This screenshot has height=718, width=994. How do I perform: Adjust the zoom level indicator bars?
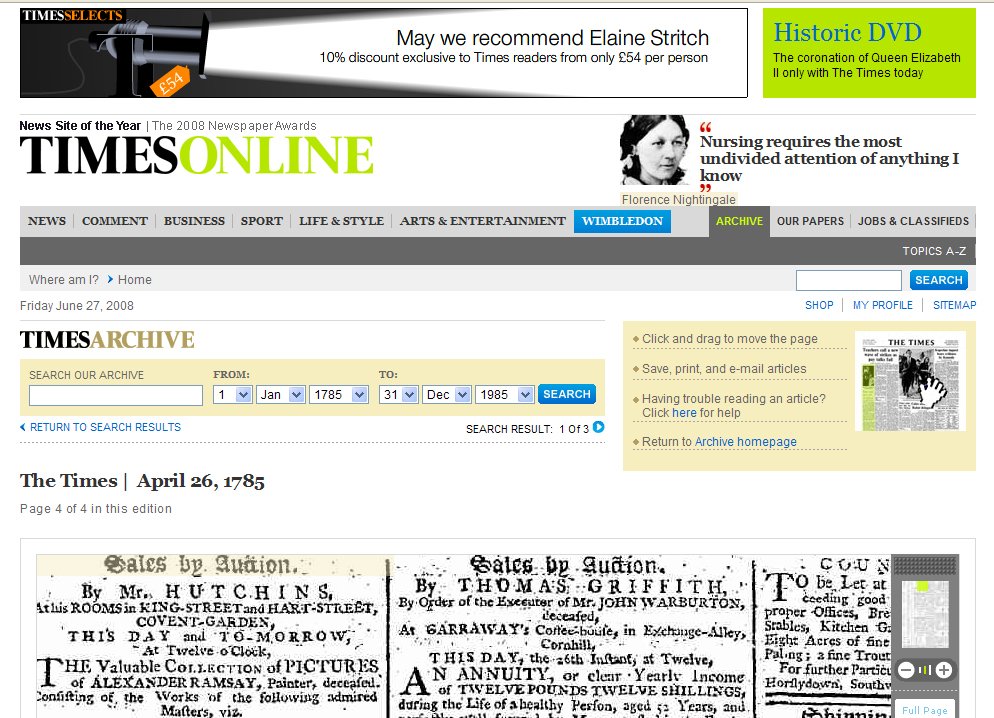click(924, 670)
